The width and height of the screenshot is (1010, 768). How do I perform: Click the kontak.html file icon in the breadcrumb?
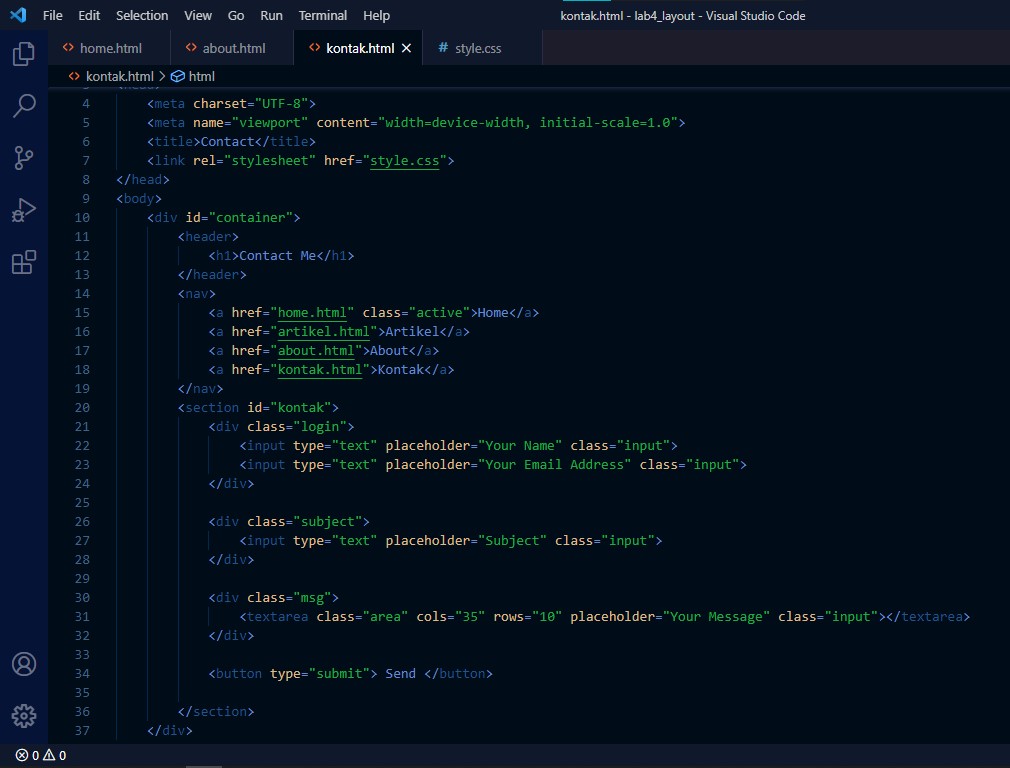72,76
